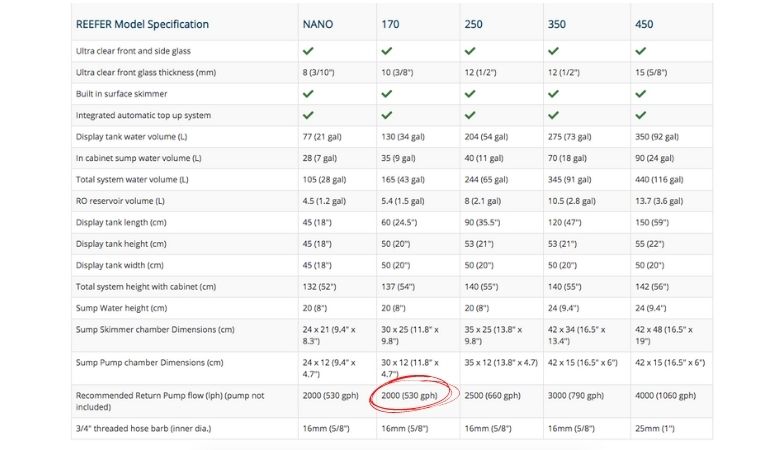Select the 450 column header
This screenshot has height=450, width=780.
(644, 24)
